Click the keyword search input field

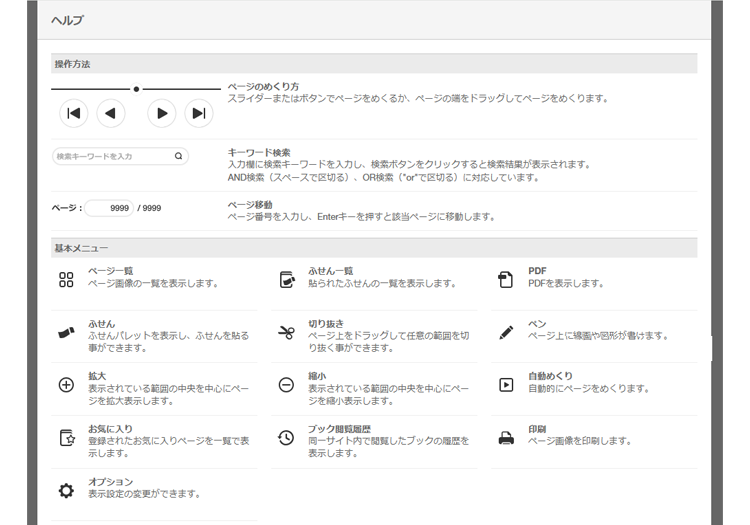112,156
